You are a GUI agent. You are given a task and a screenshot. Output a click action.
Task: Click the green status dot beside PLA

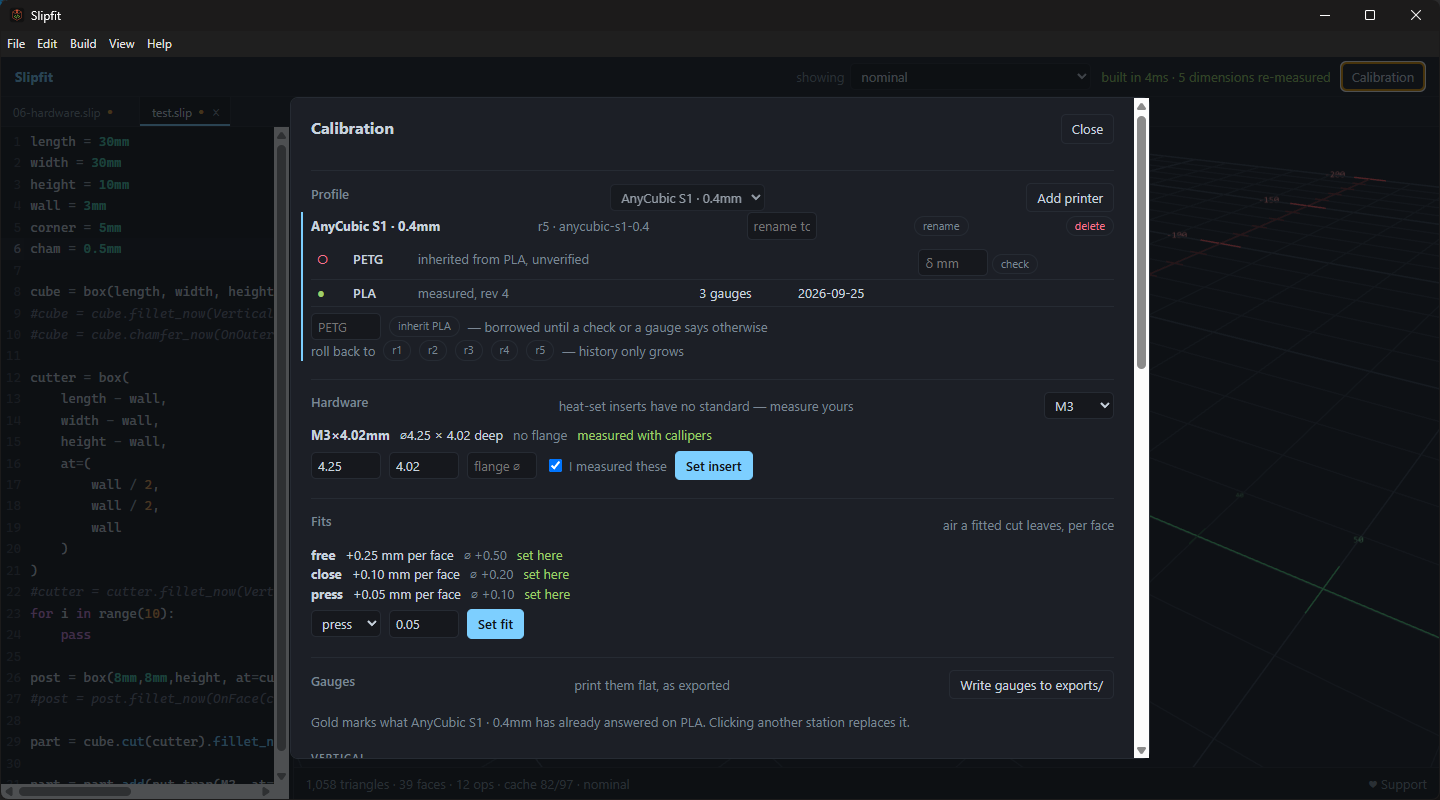(321, 294)
